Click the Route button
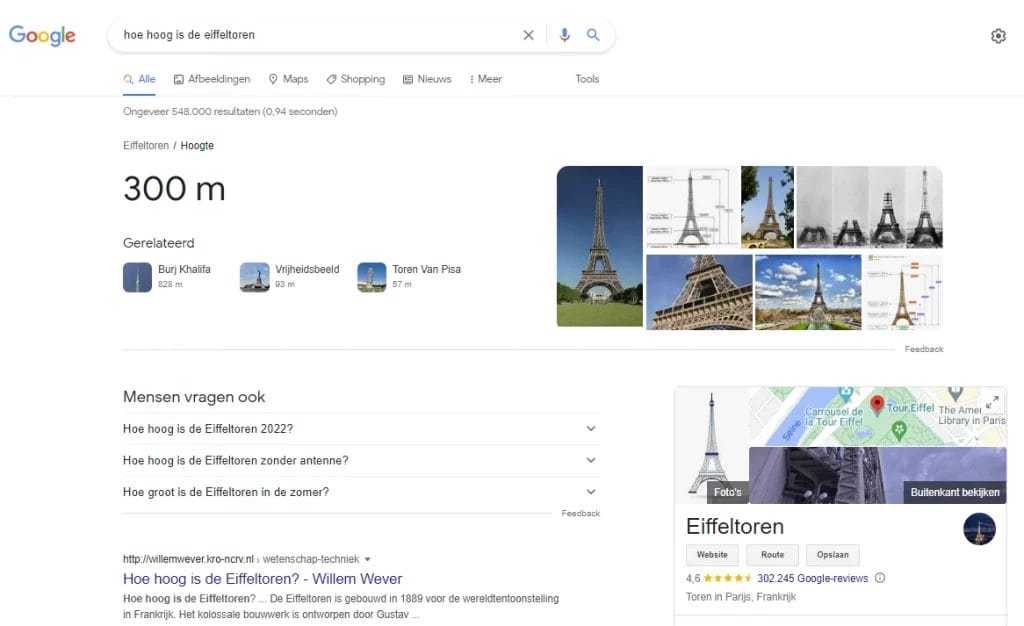 click(772, 555)
